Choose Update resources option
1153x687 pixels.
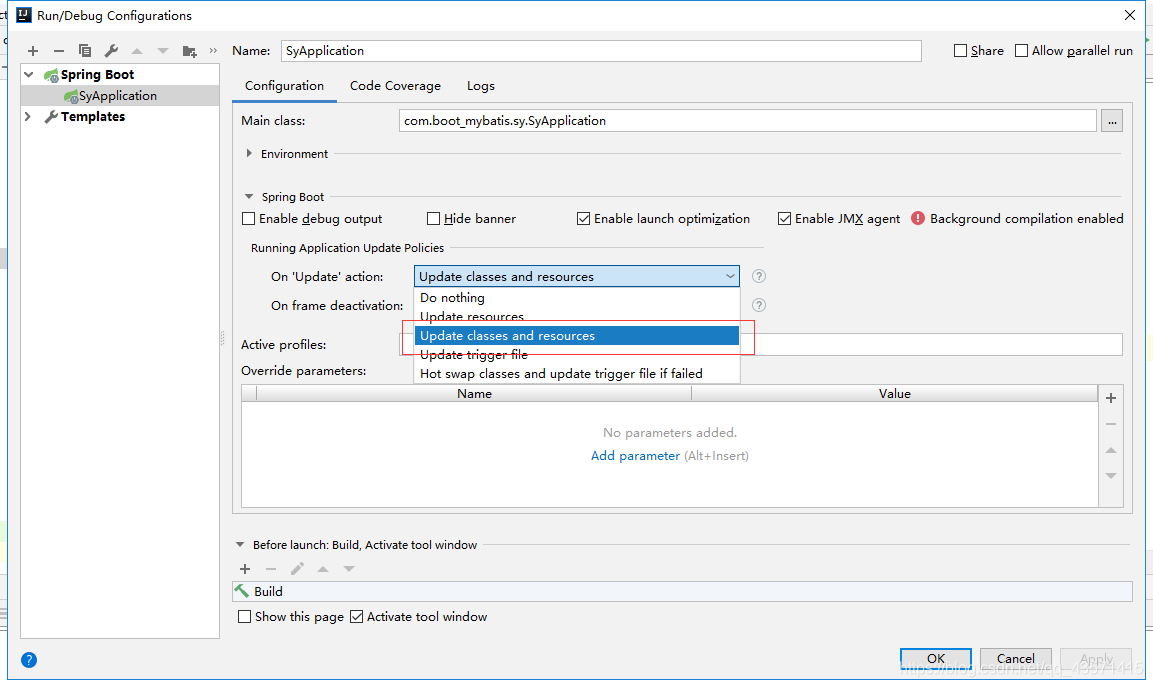[576, 316]
